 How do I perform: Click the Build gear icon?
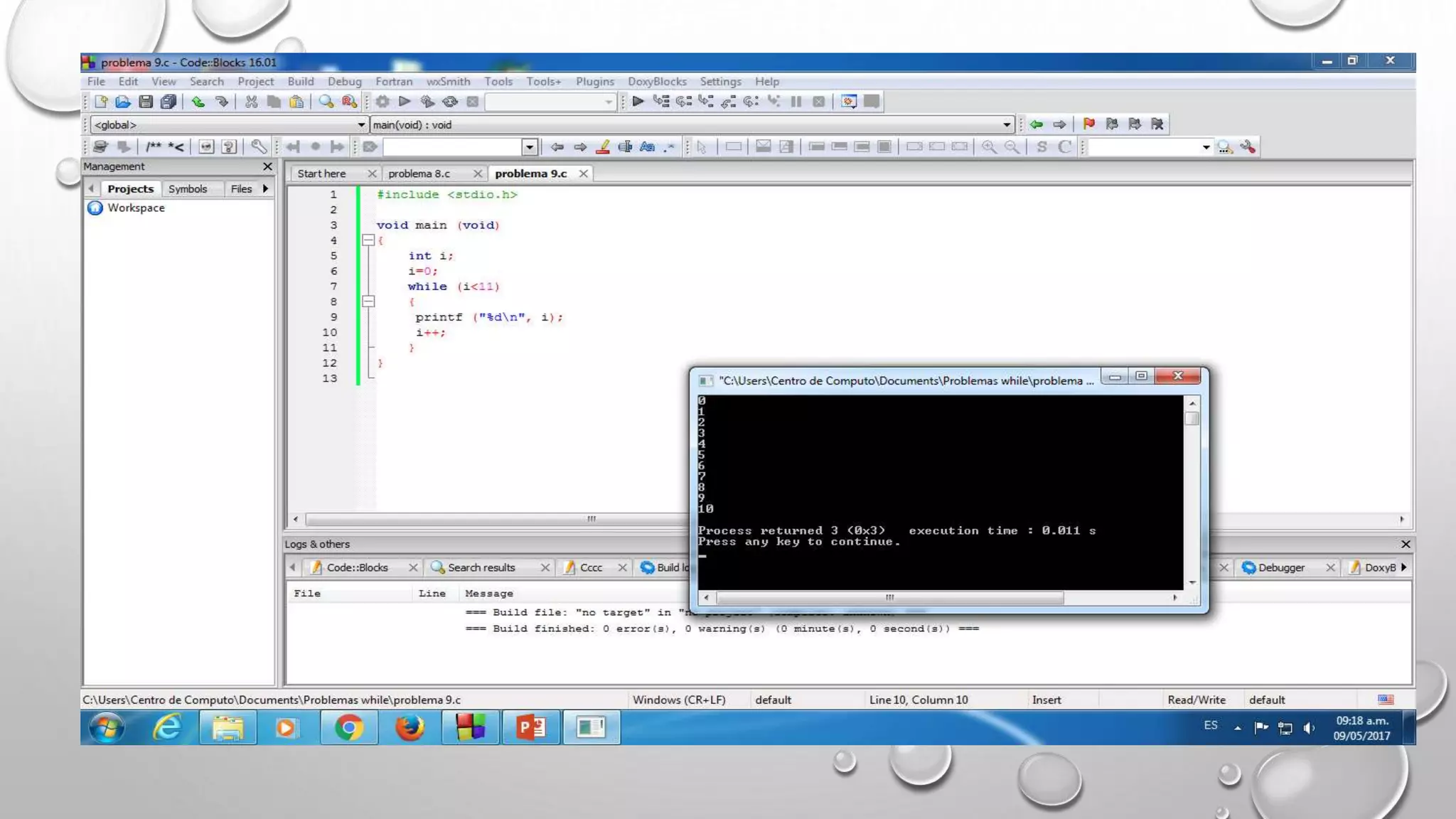(382, 102)
